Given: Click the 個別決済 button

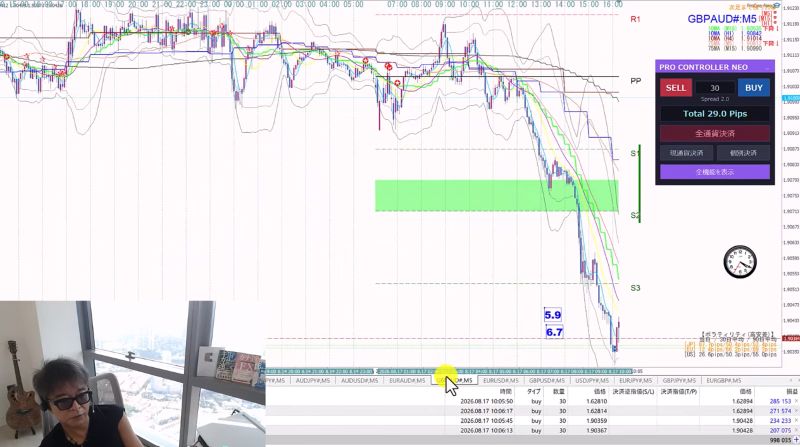Looking at the screenshot, I should pyautogui.click(x=743, y=153).
